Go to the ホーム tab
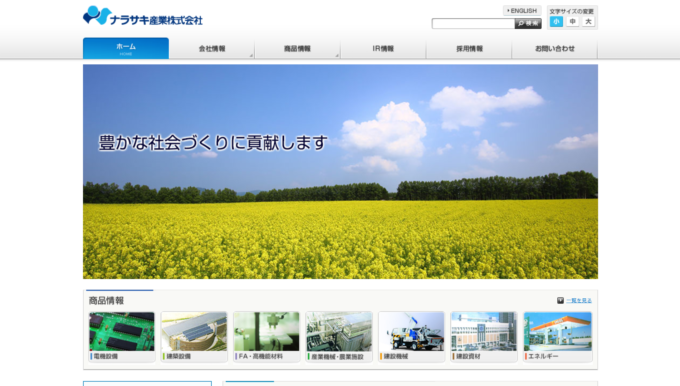 [126, 48]
